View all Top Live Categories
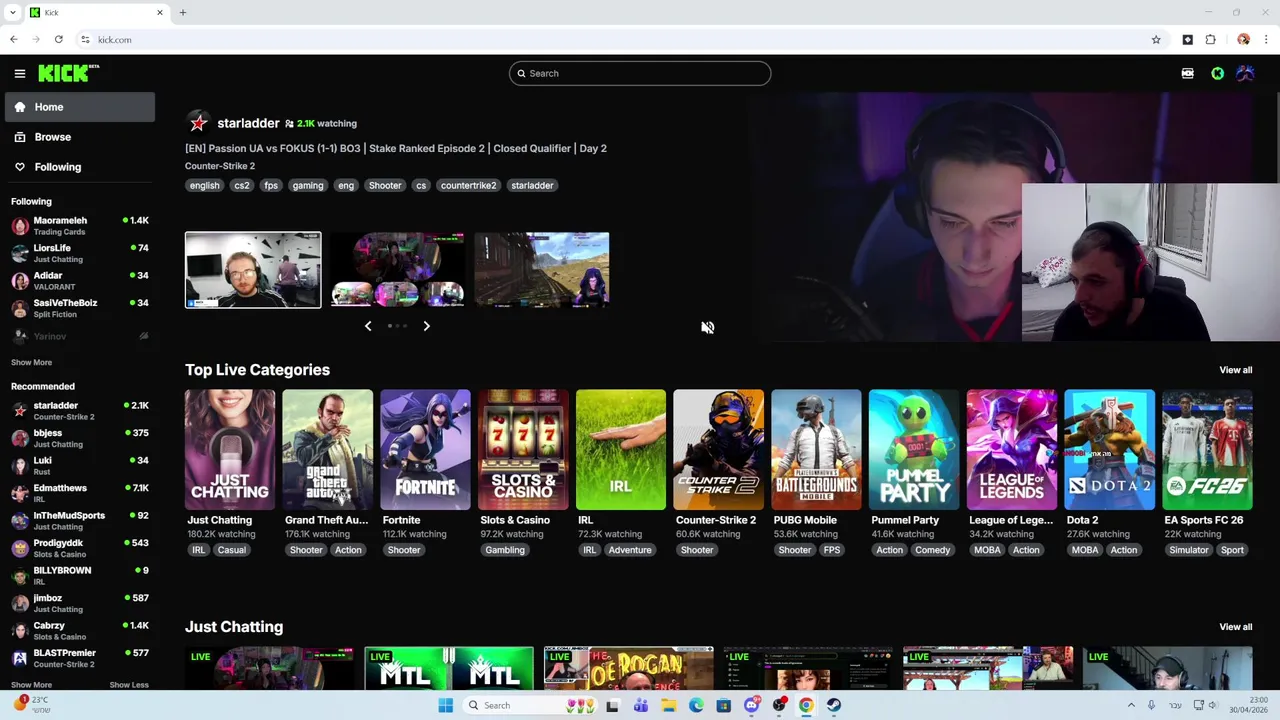 point(1235,370)
